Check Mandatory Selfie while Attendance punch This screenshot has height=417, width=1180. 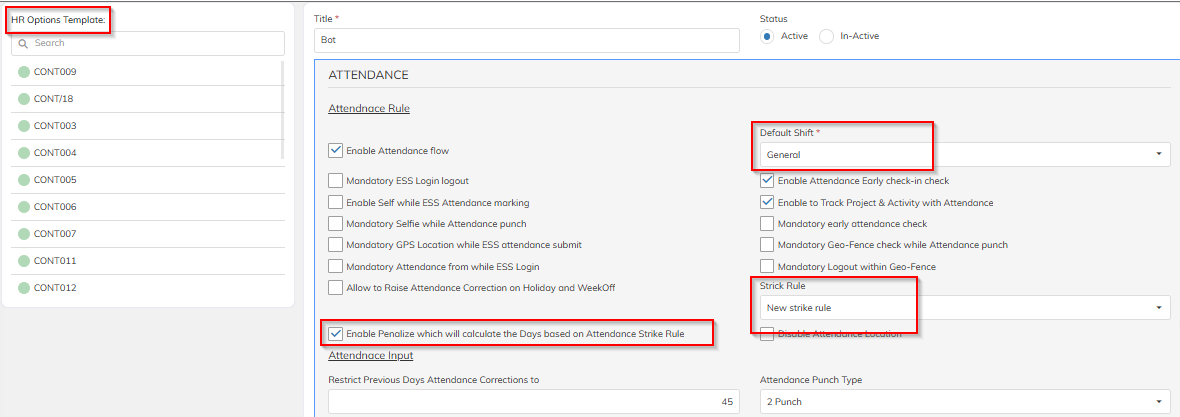[x=335, y=223]
